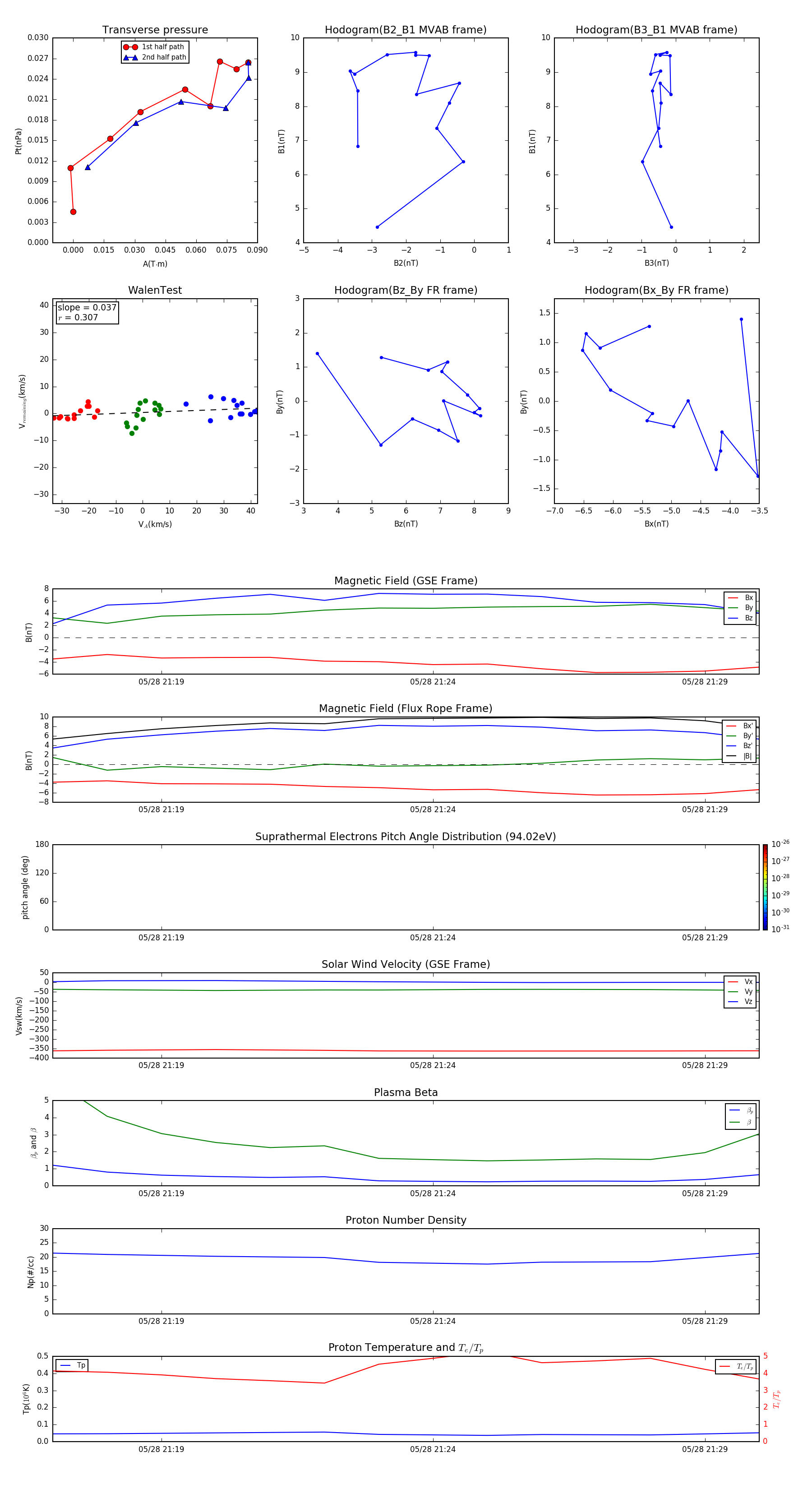Click the lowest red point in Transverse pressure
Screen dimensions: 812x1489
click(x=74, y=212)
